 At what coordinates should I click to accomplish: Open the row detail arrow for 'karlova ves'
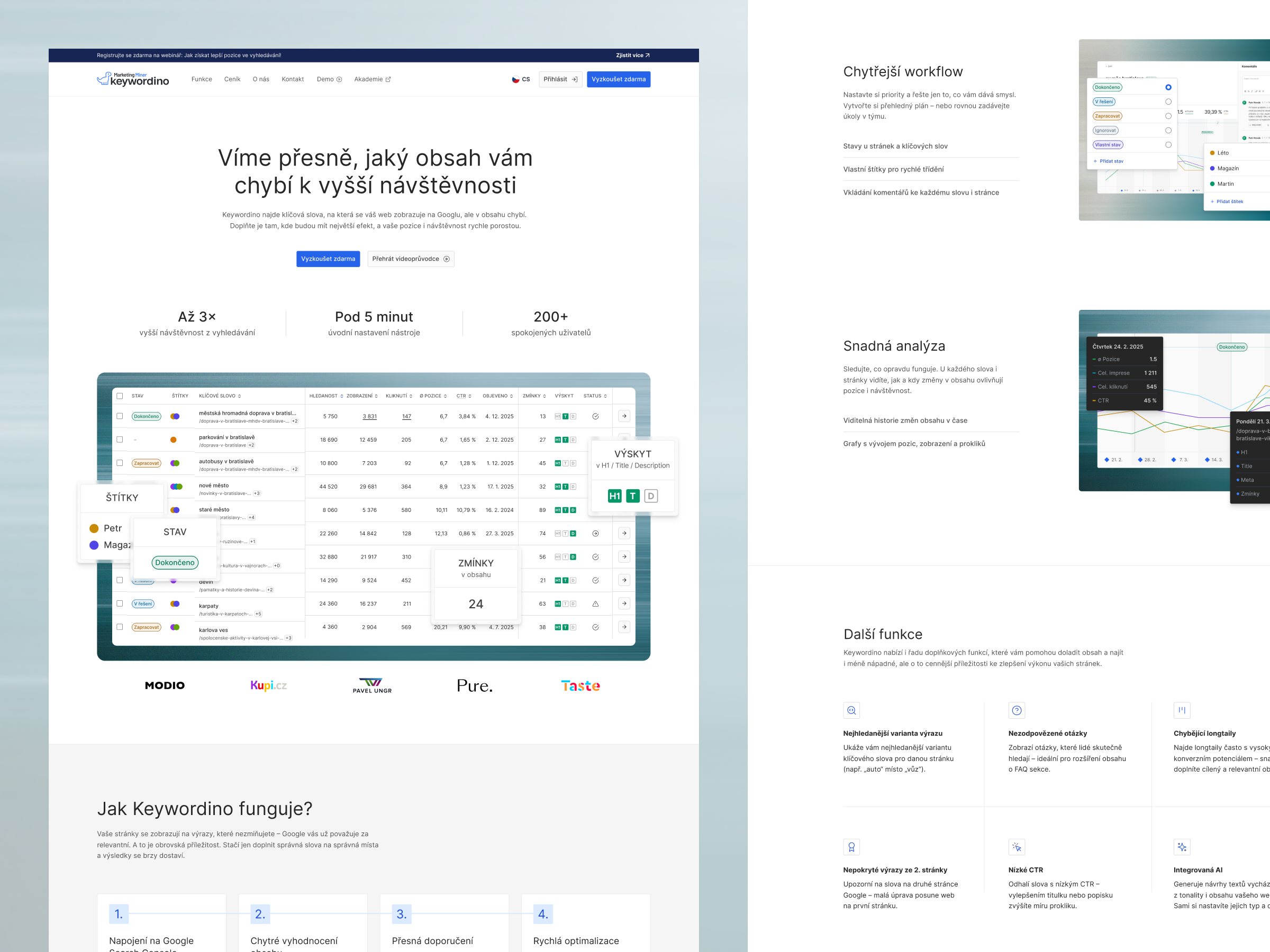click(x=624, y=627)
